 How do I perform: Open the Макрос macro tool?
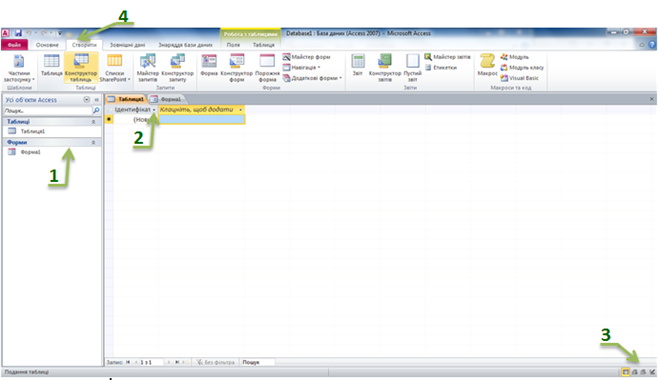coord(487,65)
